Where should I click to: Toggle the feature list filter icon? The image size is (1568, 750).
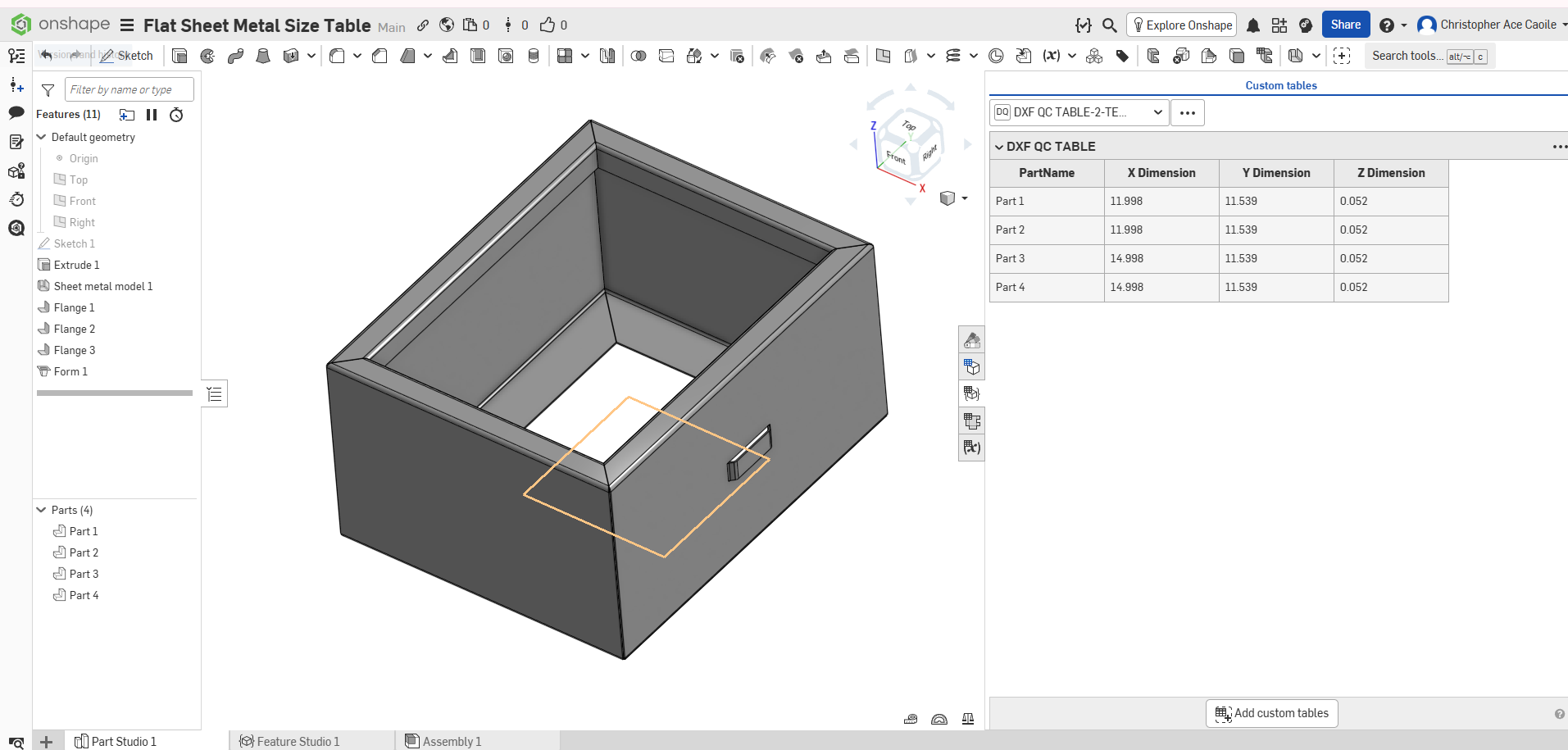pos(48,90)
